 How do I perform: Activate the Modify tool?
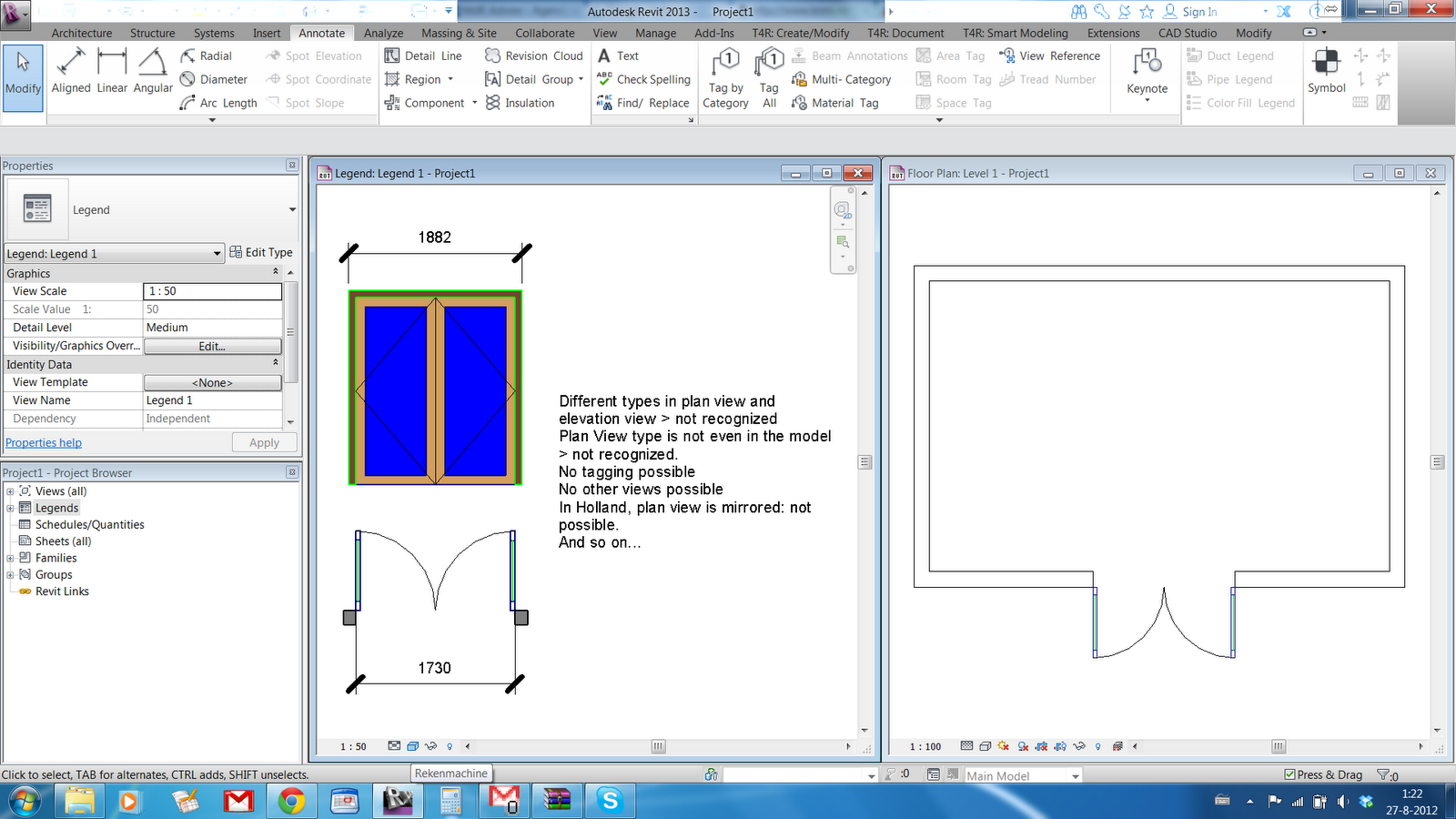23,77
